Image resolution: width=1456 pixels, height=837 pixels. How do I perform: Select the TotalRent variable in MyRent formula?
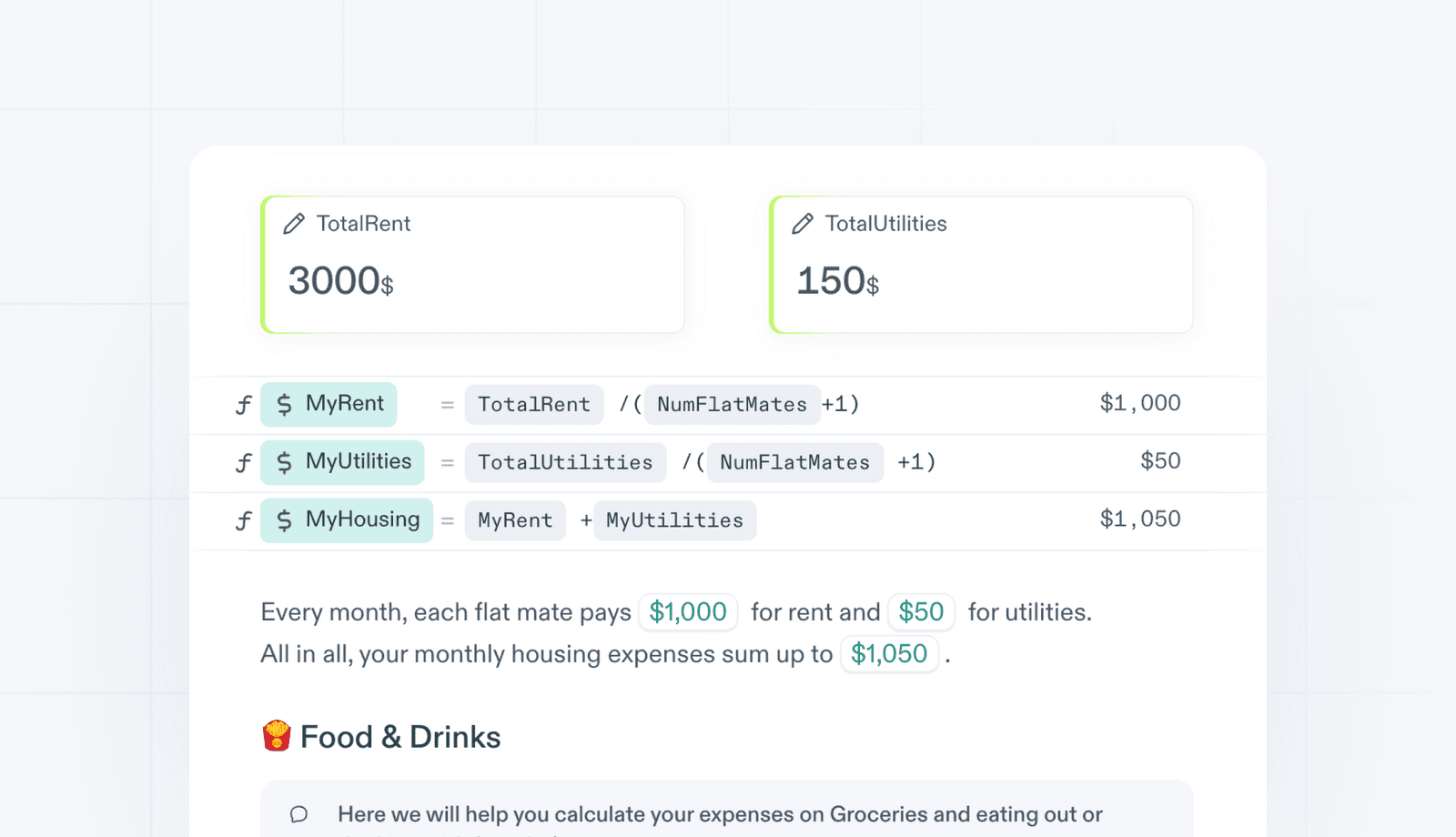coord(534,405)
